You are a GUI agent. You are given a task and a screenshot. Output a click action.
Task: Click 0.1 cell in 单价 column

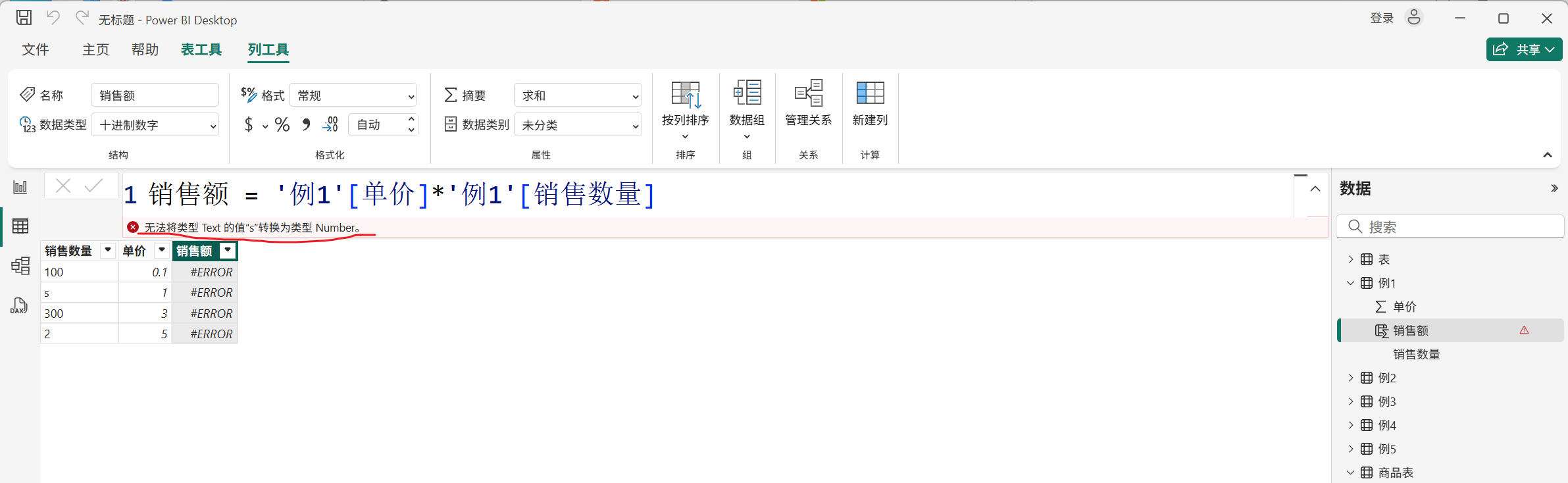point(145,272)
